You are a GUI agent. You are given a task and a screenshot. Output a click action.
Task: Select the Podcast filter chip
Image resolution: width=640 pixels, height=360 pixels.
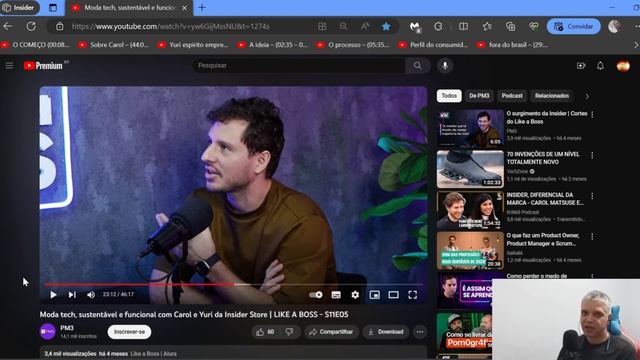(512, 96)
